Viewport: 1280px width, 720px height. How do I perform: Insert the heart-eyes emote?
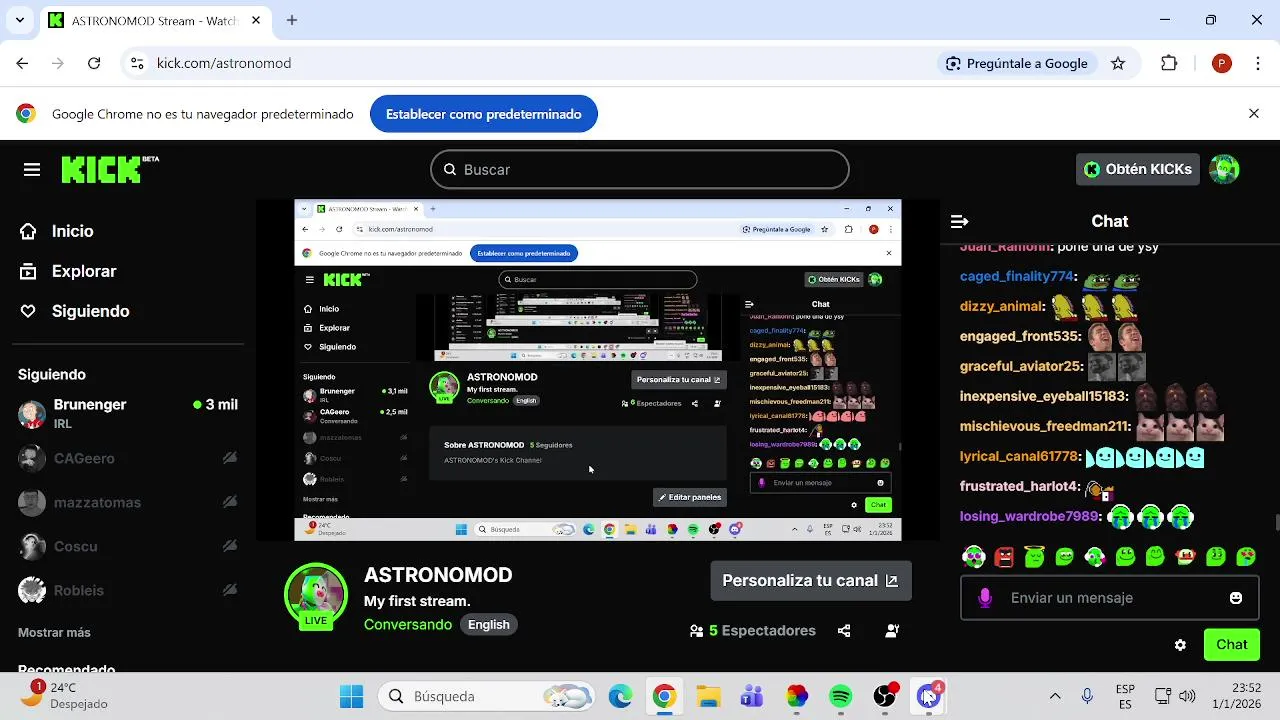[x=1246, y=556]
